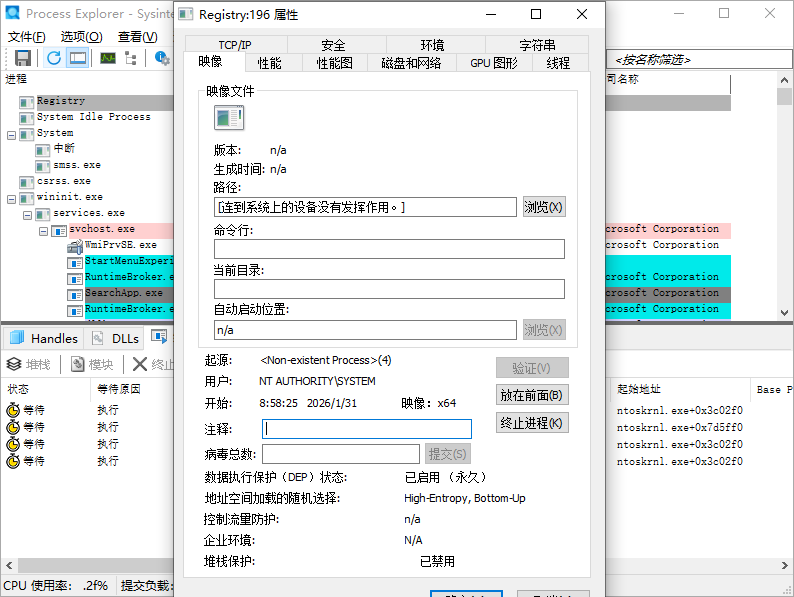Select the Registry process icon in tree

(26, 102)
